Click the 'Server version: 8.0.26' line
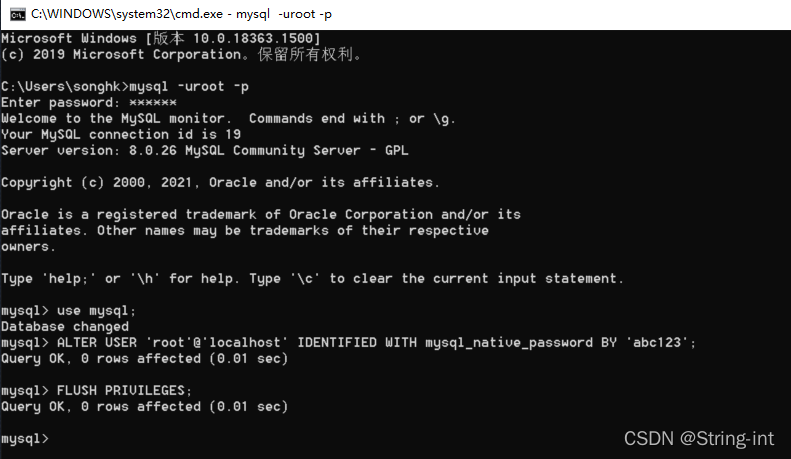791x459 pixels. 205,150
